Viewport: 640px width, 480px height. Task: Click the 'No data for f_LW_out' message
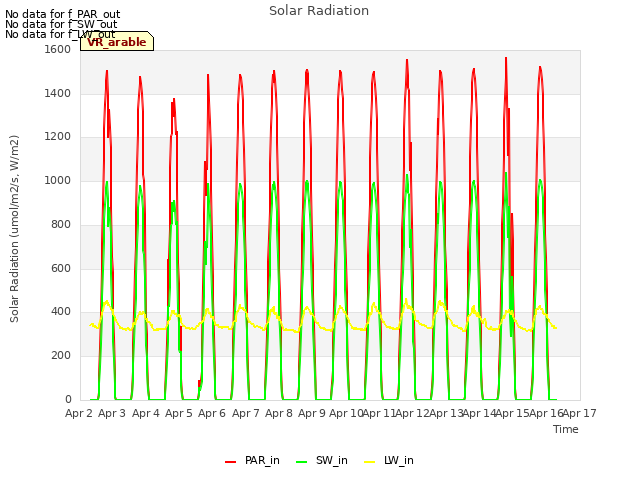pos(60,34)
